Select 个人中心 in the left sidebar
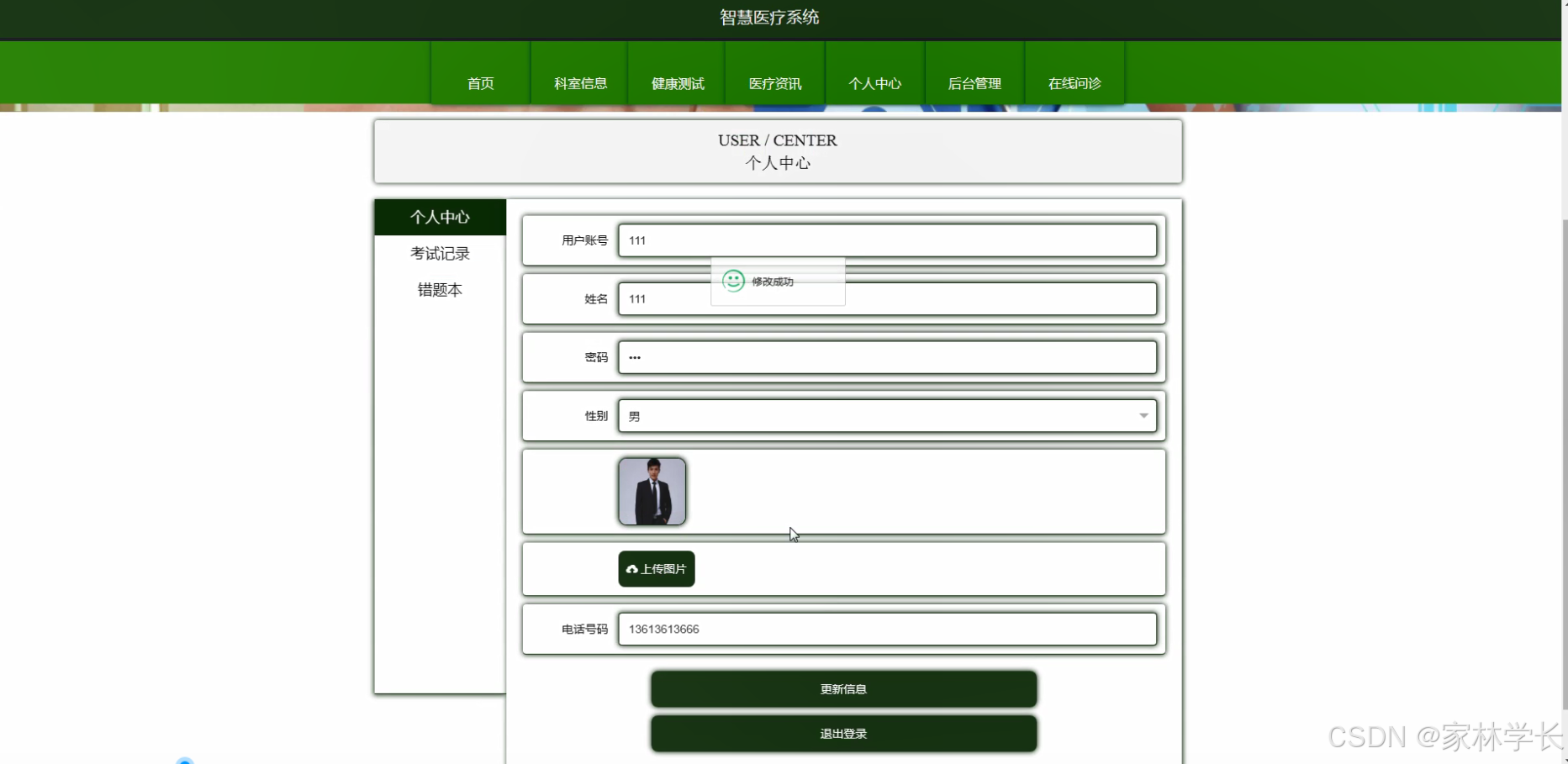The width and height of the screenshot is (1568, 764). pyautogui.click(x=440, y=217)
